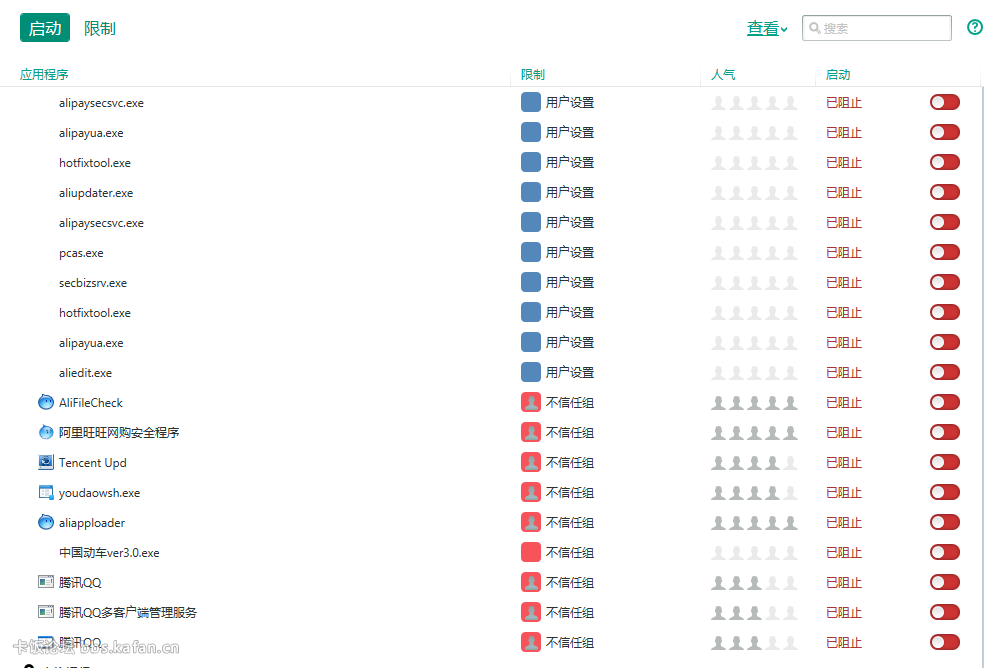
Task: Click popularity rating icons for youdaowsh.exe
Action: point(754,493)
